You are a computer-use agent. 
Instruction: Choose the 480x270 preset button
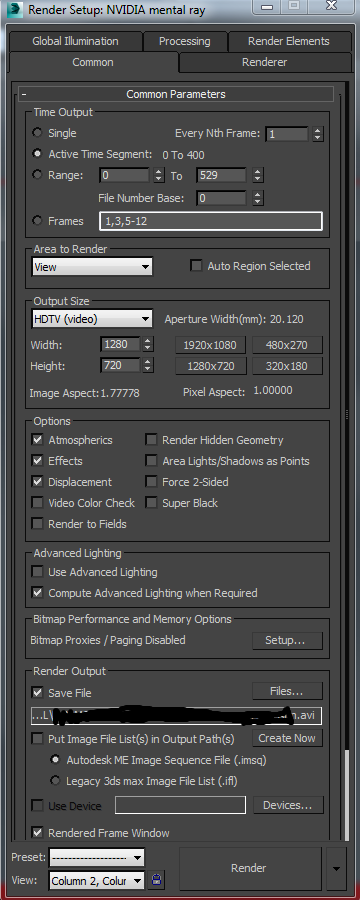point(287,345)
